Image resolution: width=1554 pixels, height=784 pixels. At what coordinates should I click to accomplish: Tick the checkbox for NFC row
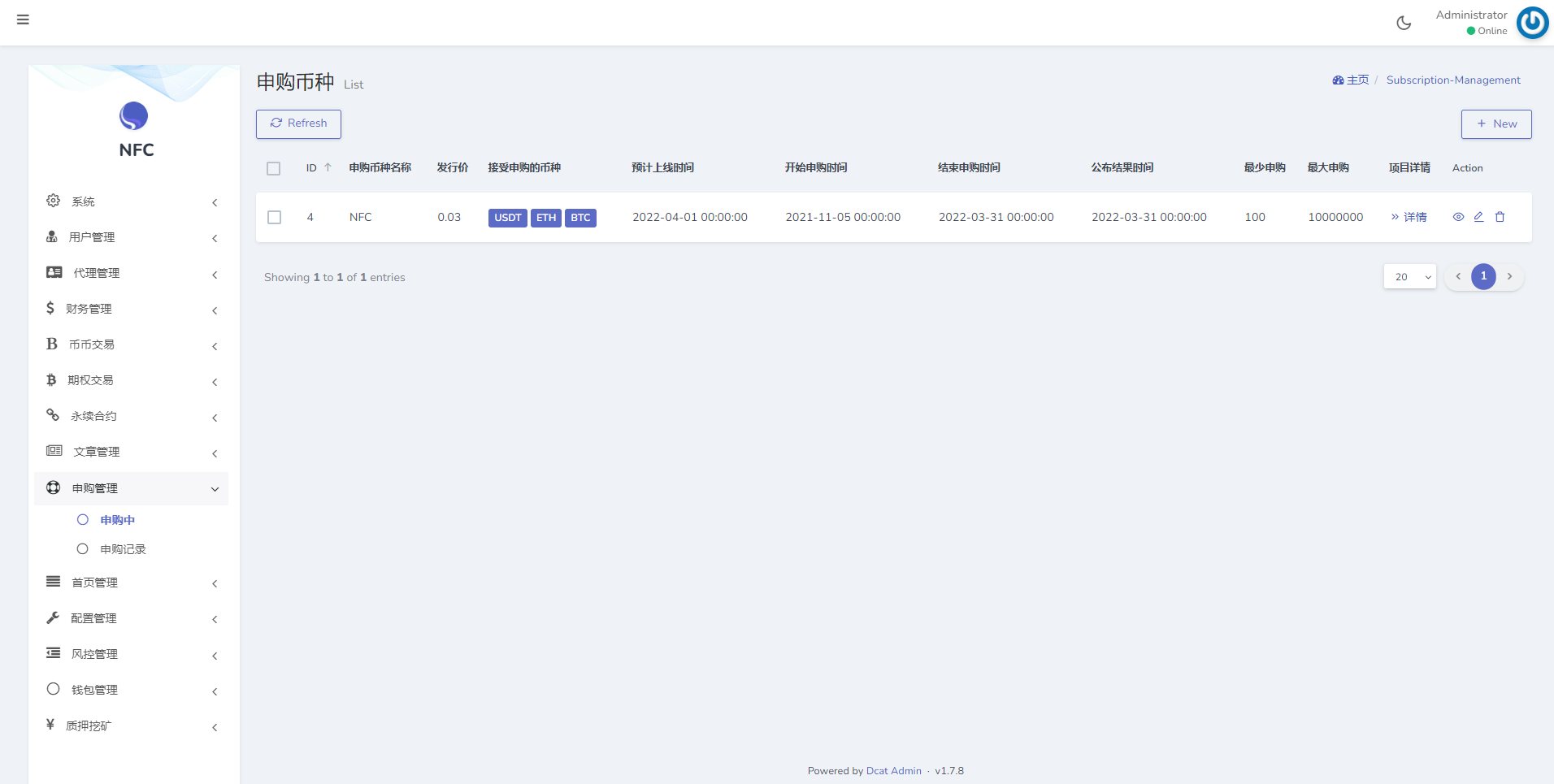click(275, 217)
